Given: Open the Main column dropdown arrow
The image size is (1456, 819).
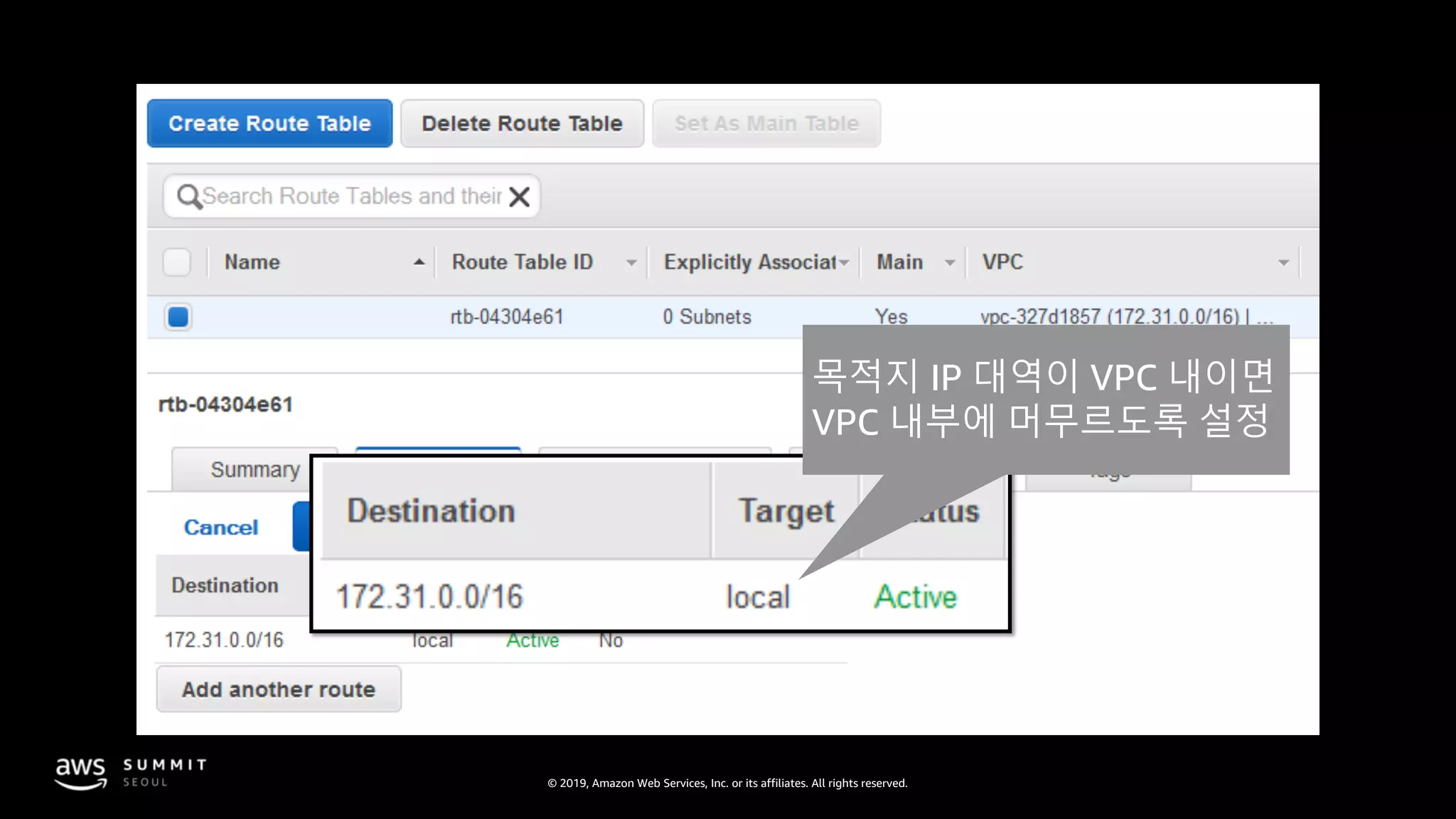Looking at the screenshot, I should pyautogui.click(x=950, y=263).
